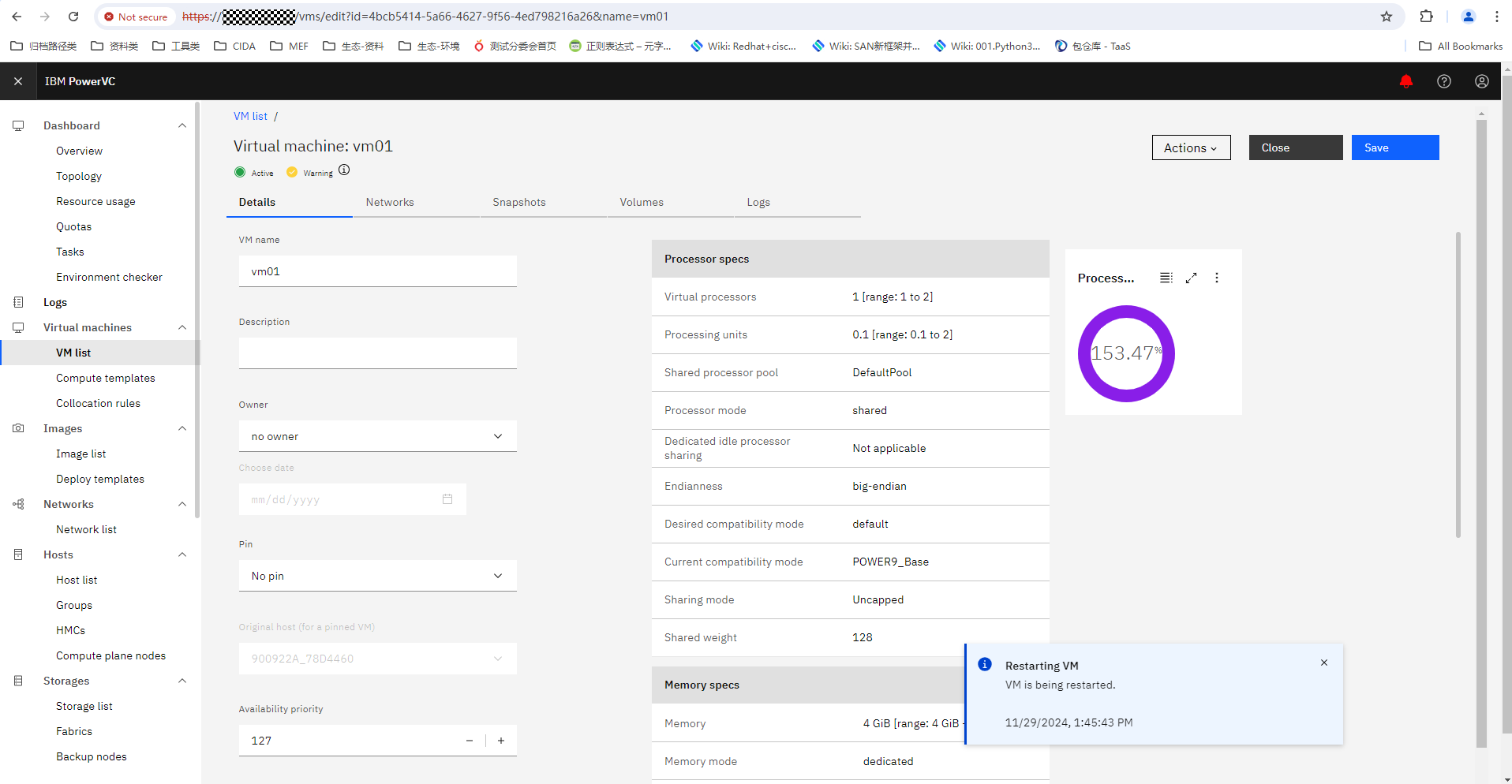1512x784 pixels.
Task: Open Collocation rules in sidebar
Action: pyautogui.click(x=98, y=403)
